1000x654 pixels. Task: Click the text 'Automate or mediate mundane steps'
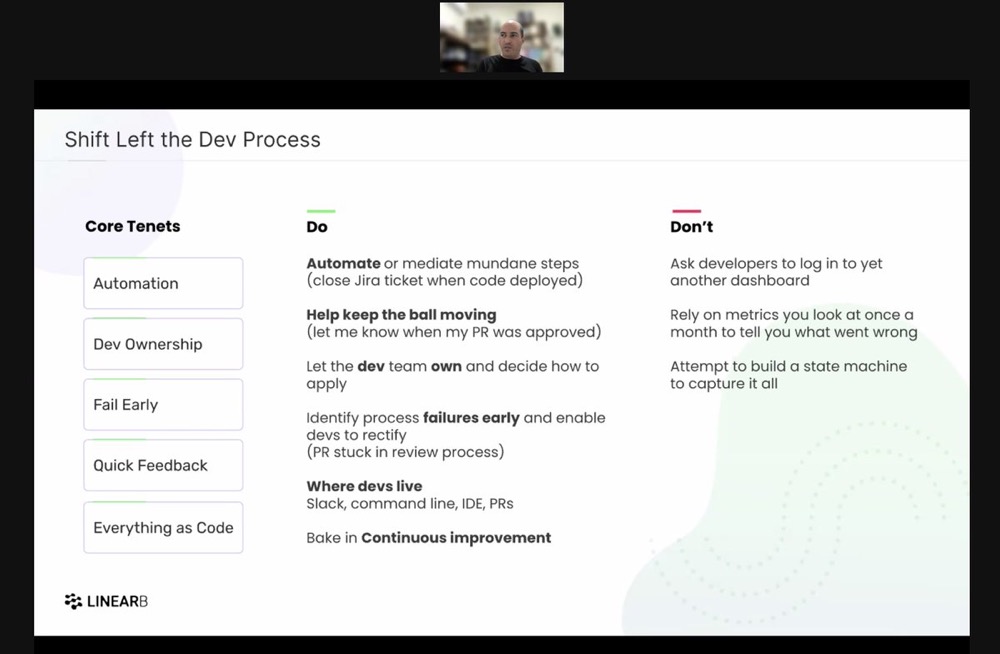(443, 264)
